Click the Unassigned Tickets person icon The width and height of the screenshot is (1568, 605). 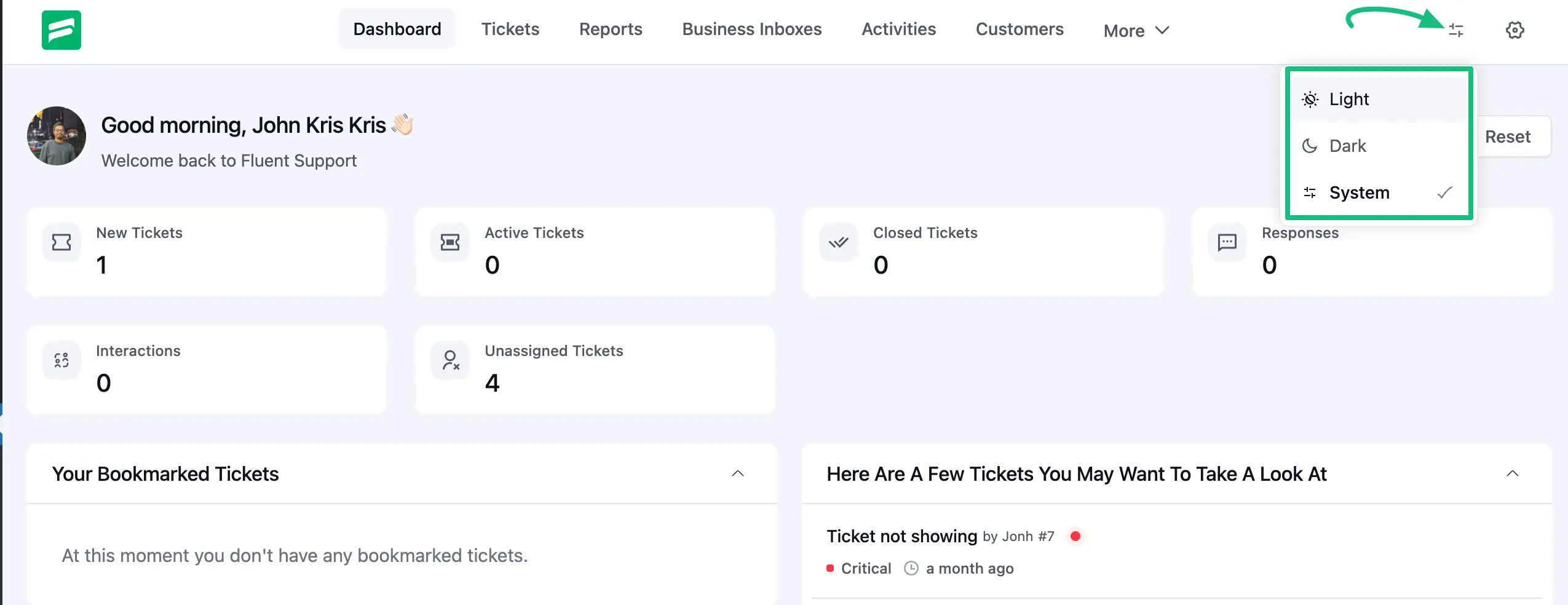click(x=450, y=360)
